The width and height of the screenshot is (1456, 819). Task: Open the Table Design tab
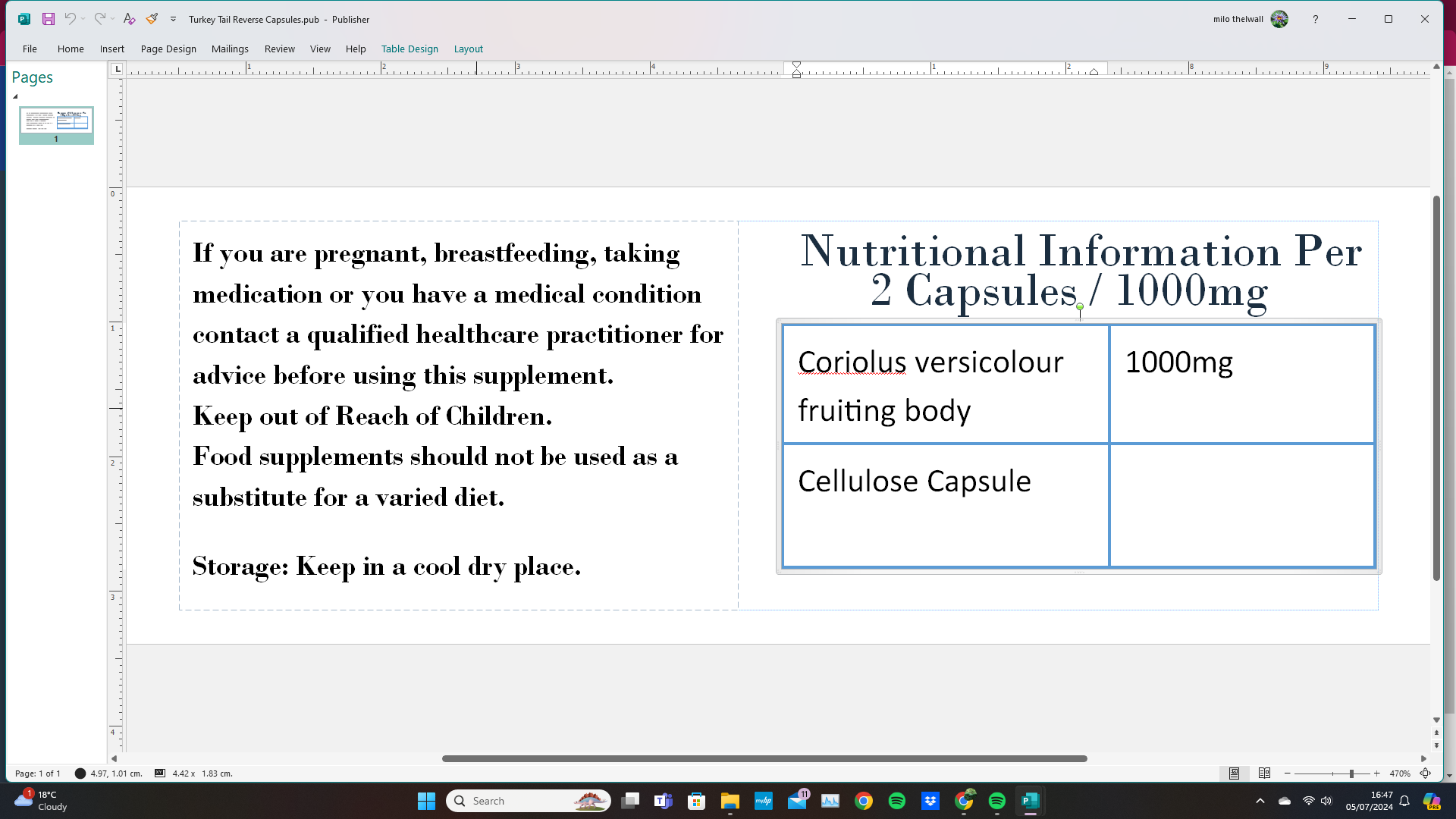410,49
